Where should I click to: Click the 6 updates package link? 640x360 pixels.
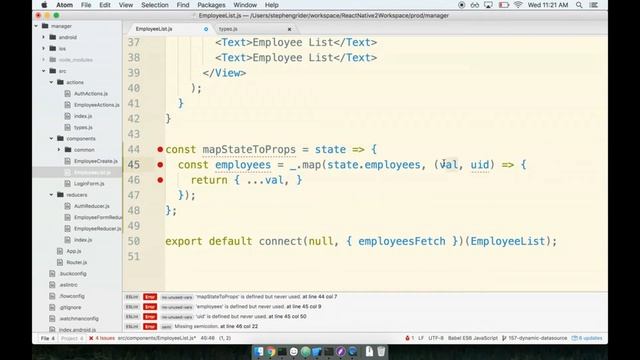(x=587, y=338)
